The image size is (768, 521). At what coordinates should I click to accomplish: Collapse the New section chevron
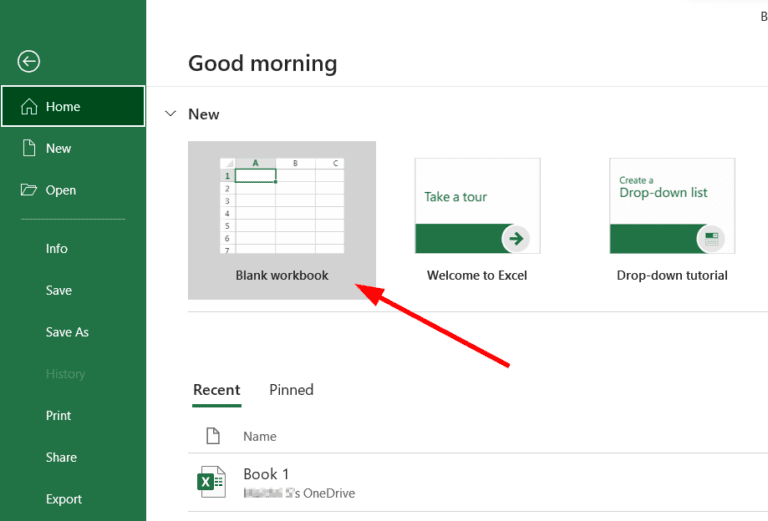(170, 114)
